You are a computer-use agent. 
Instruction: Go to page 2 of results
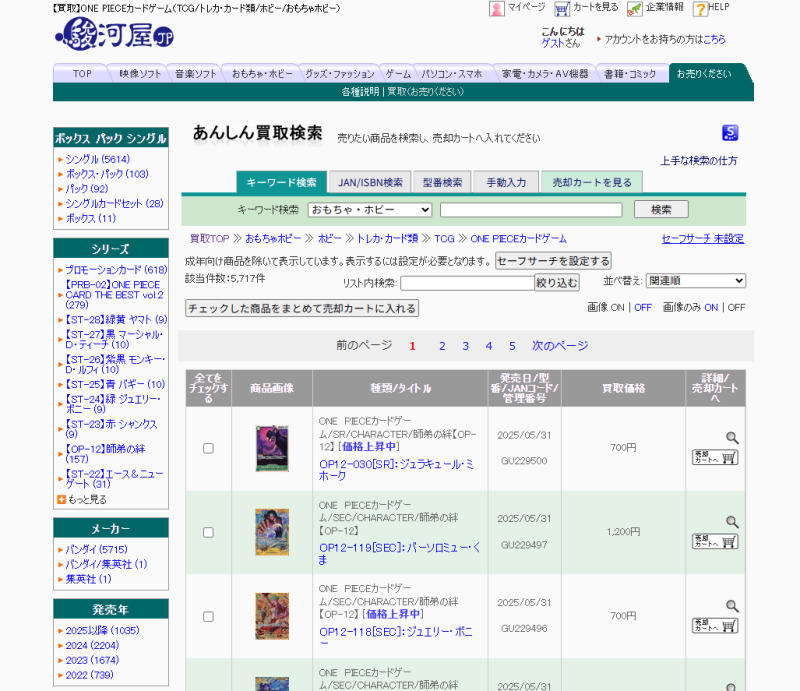[442, 346]
